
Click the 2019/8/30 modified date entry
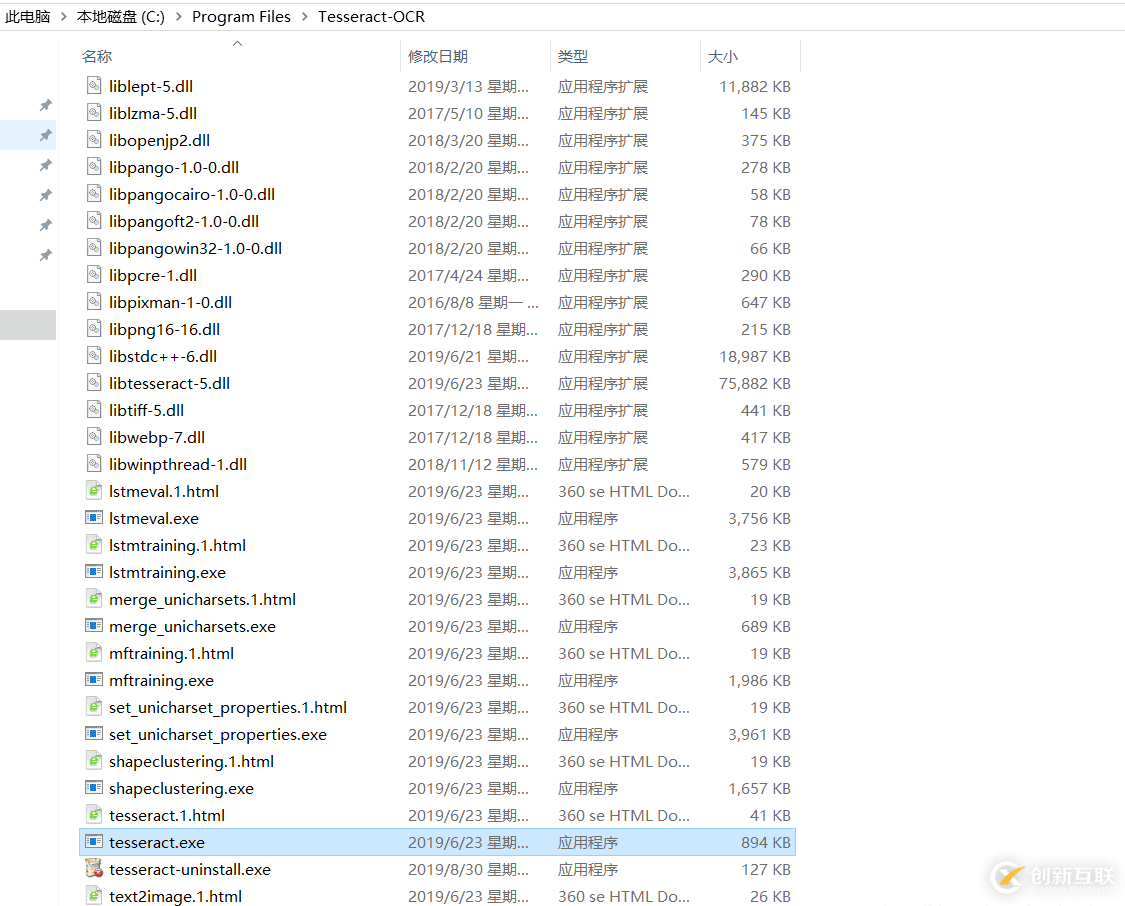pyautogui.click(x=468, y=869)
